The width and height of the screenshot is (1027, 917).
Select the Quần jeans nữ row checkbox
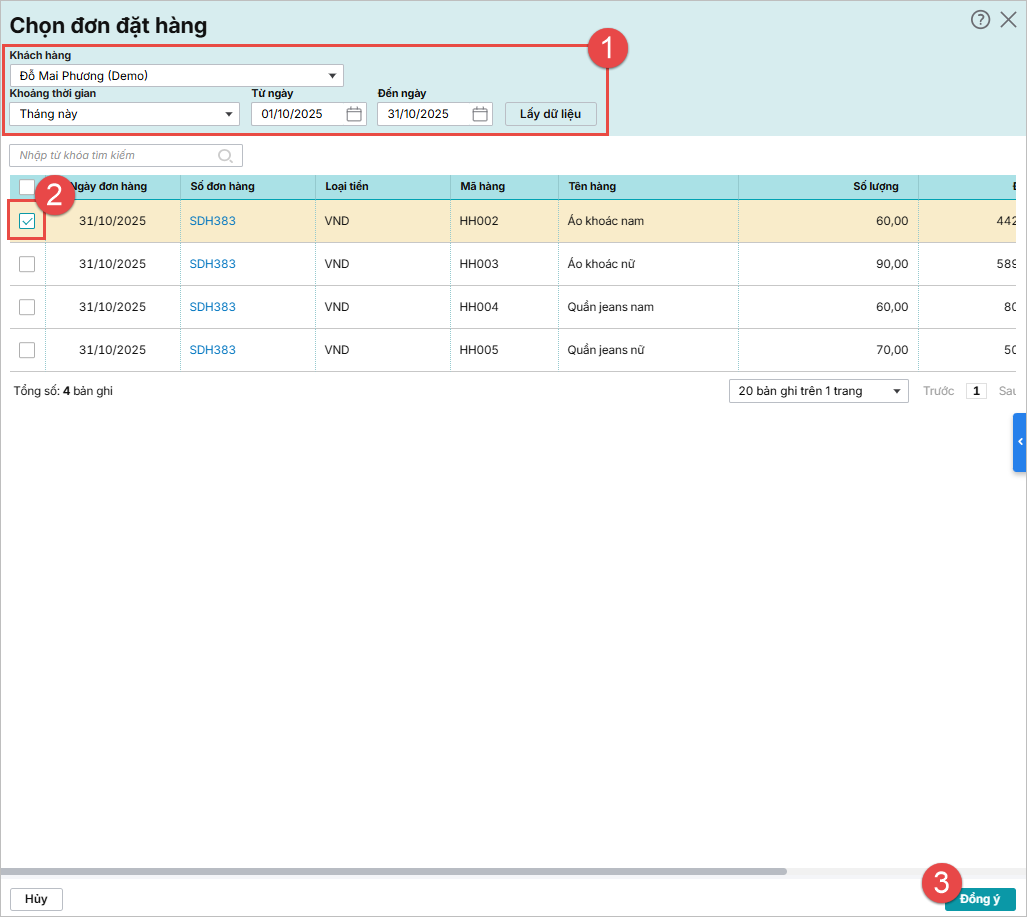[27, 350]
